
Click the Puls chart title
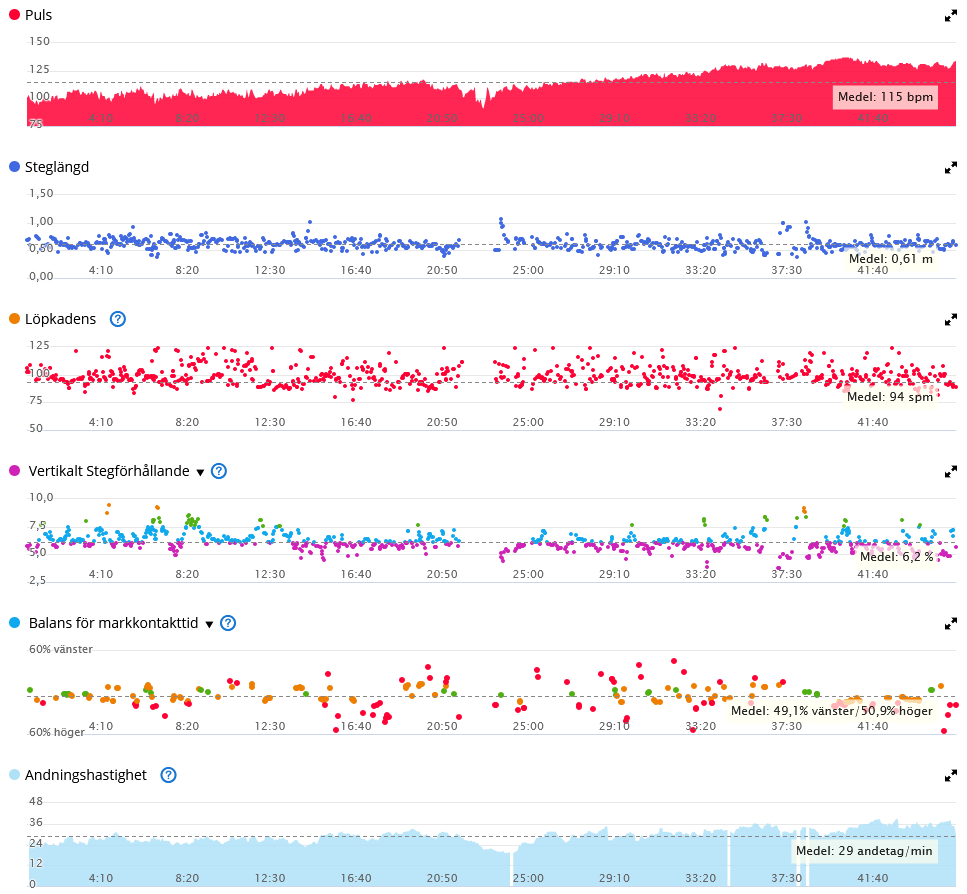tap(38, 15)
